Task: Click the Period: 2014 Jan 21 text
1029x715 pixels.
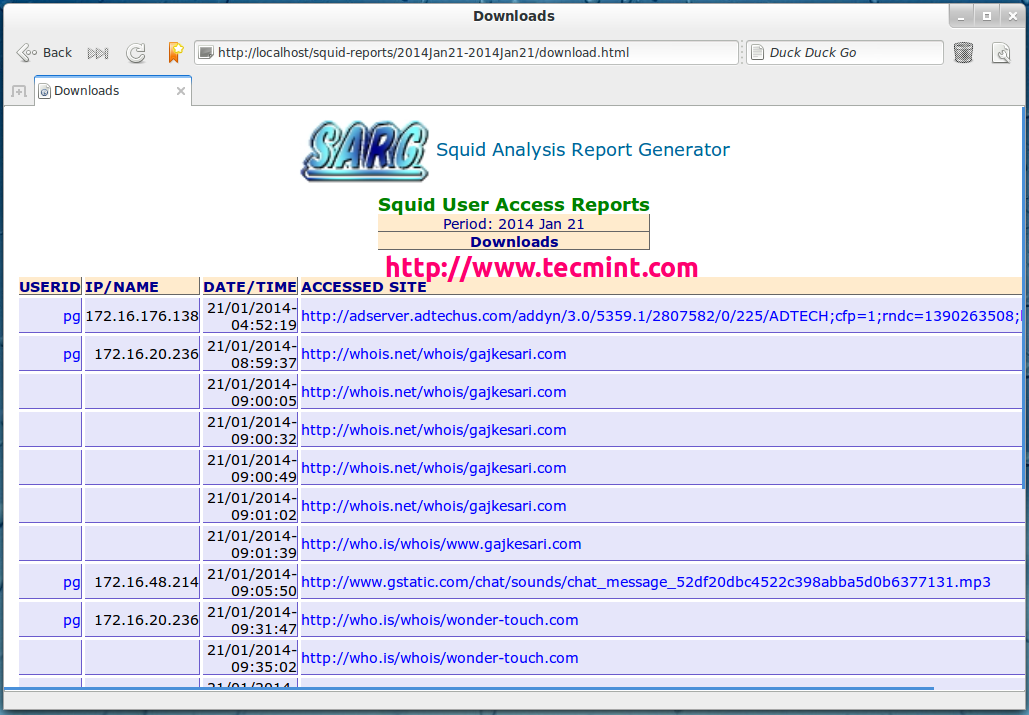Action: click(x=513, y=224)
